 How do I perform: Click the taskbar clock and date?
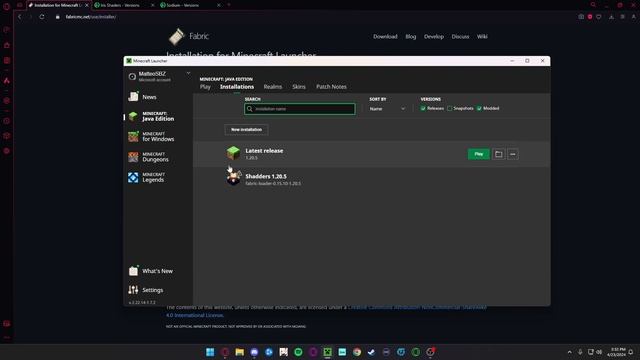616,352
